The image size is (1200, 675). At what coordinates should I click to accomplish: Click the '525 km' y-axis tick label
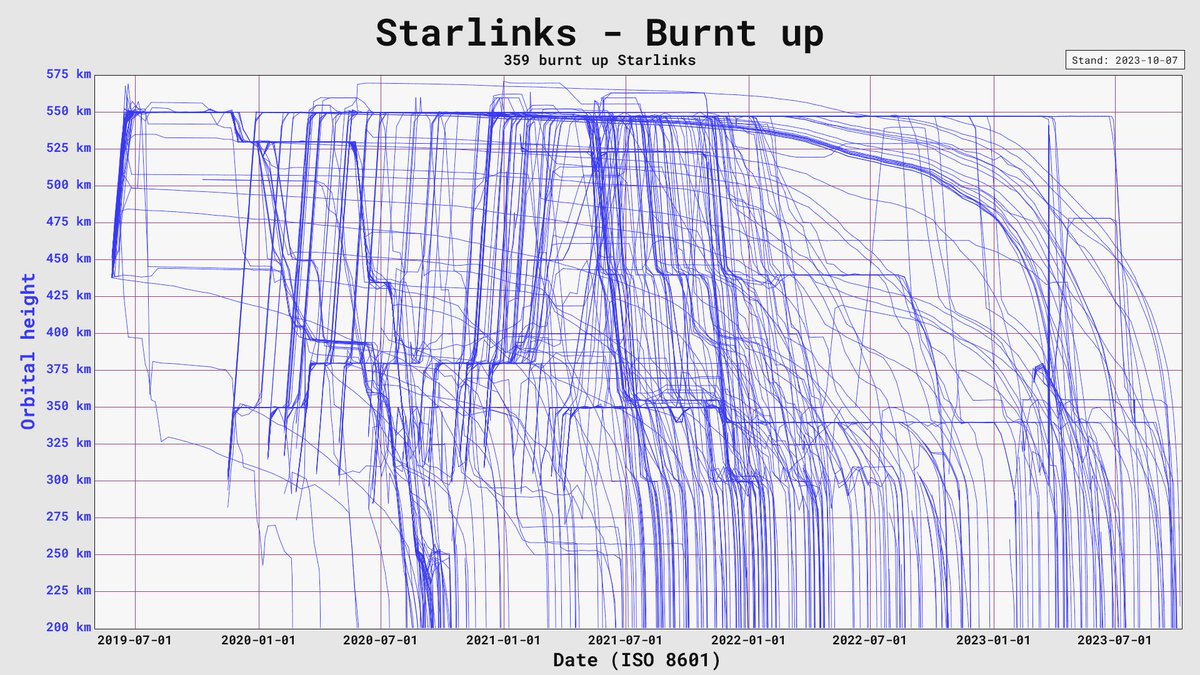pyautogui.click(x=68, y=148)
